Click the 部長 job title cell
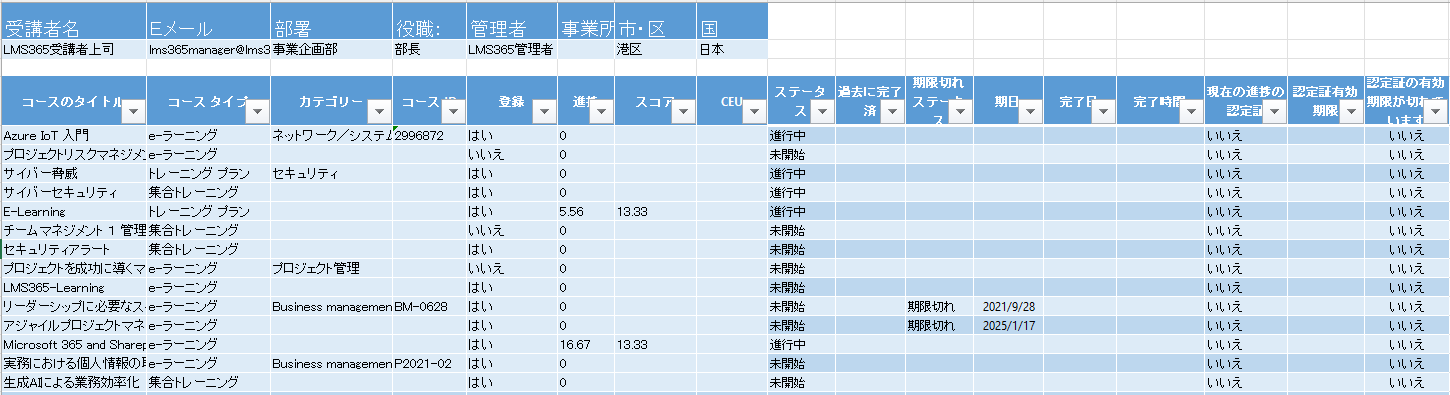 429,49
